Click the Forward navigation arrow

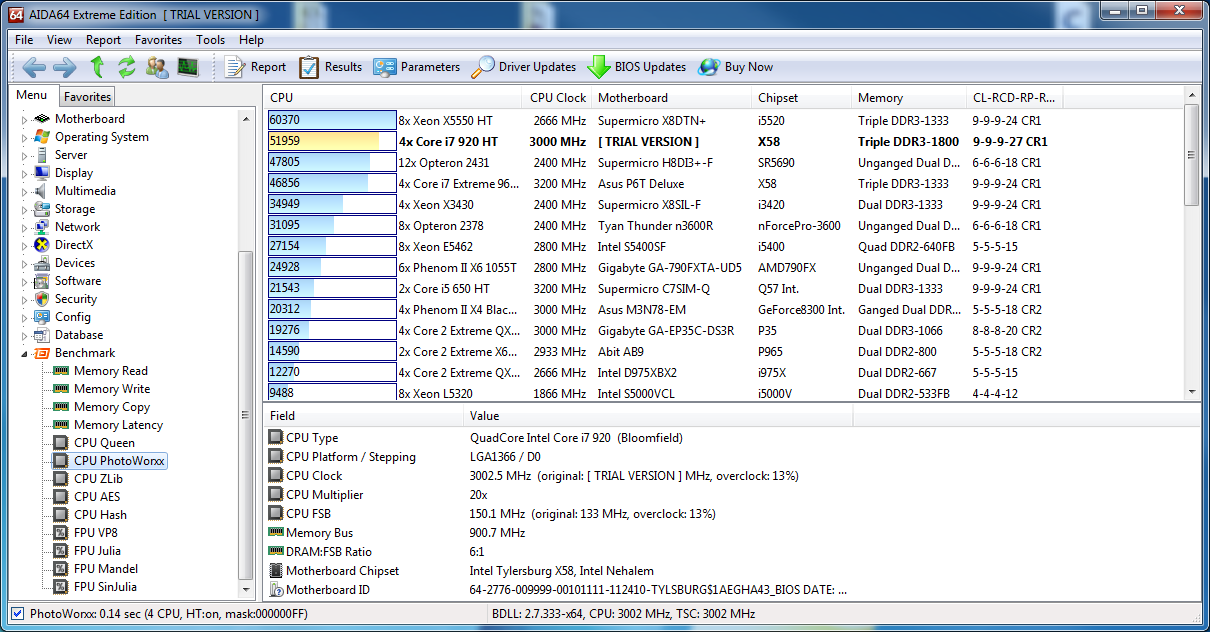pos(65,67)
